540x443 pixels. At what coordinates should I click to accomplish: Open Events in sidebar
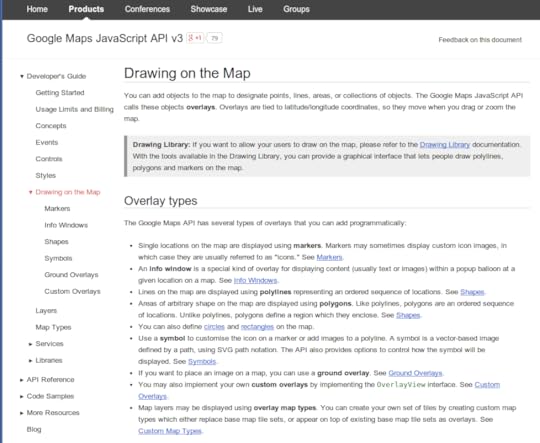(x=46, y=142)
